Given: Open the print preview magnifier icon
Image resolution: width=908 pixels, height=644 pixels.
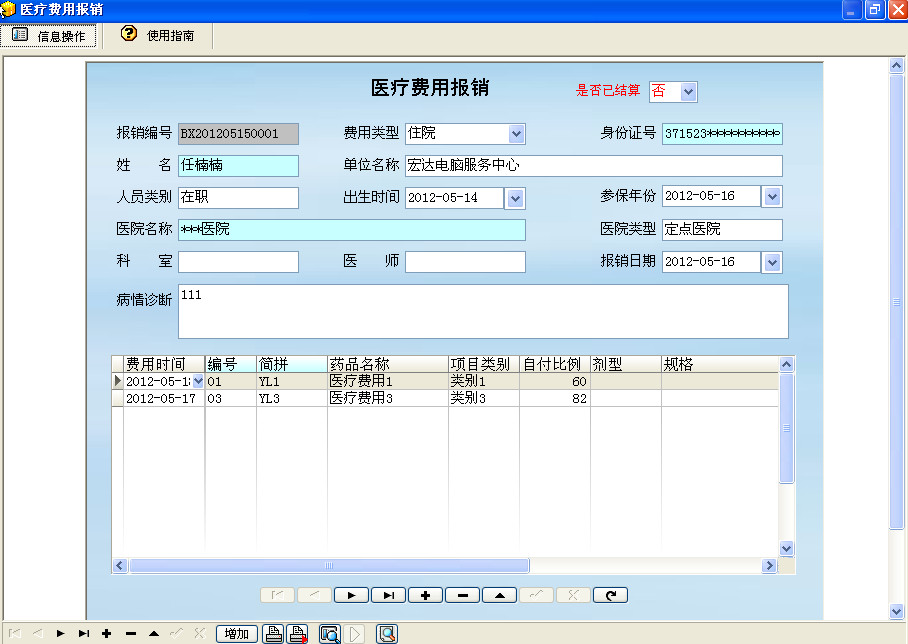Looking at the screenshot, I should pyautogui.click(x=329, y=633).
